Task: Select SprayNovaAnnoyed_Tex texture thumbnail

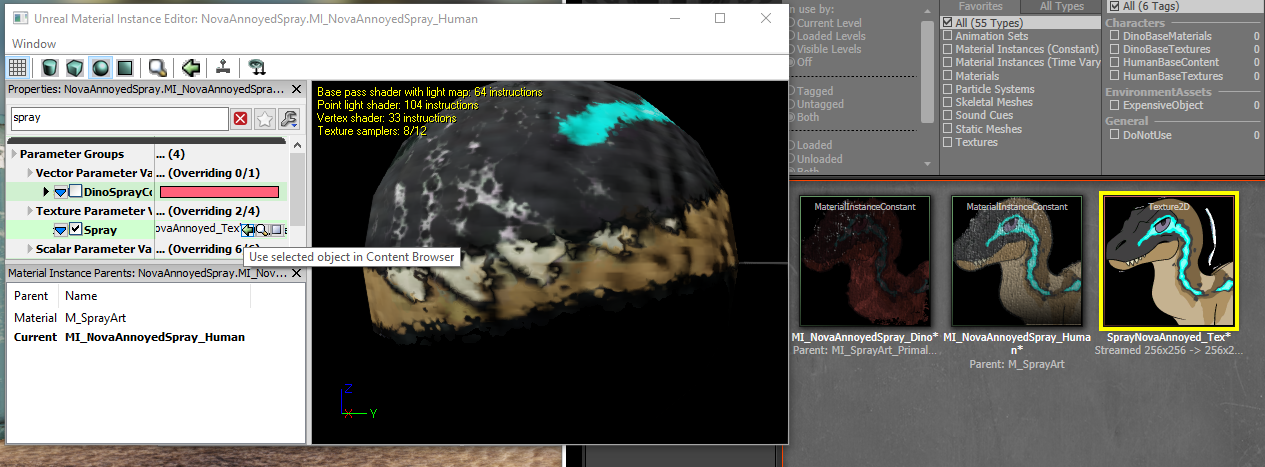Action: [1168, 262]
